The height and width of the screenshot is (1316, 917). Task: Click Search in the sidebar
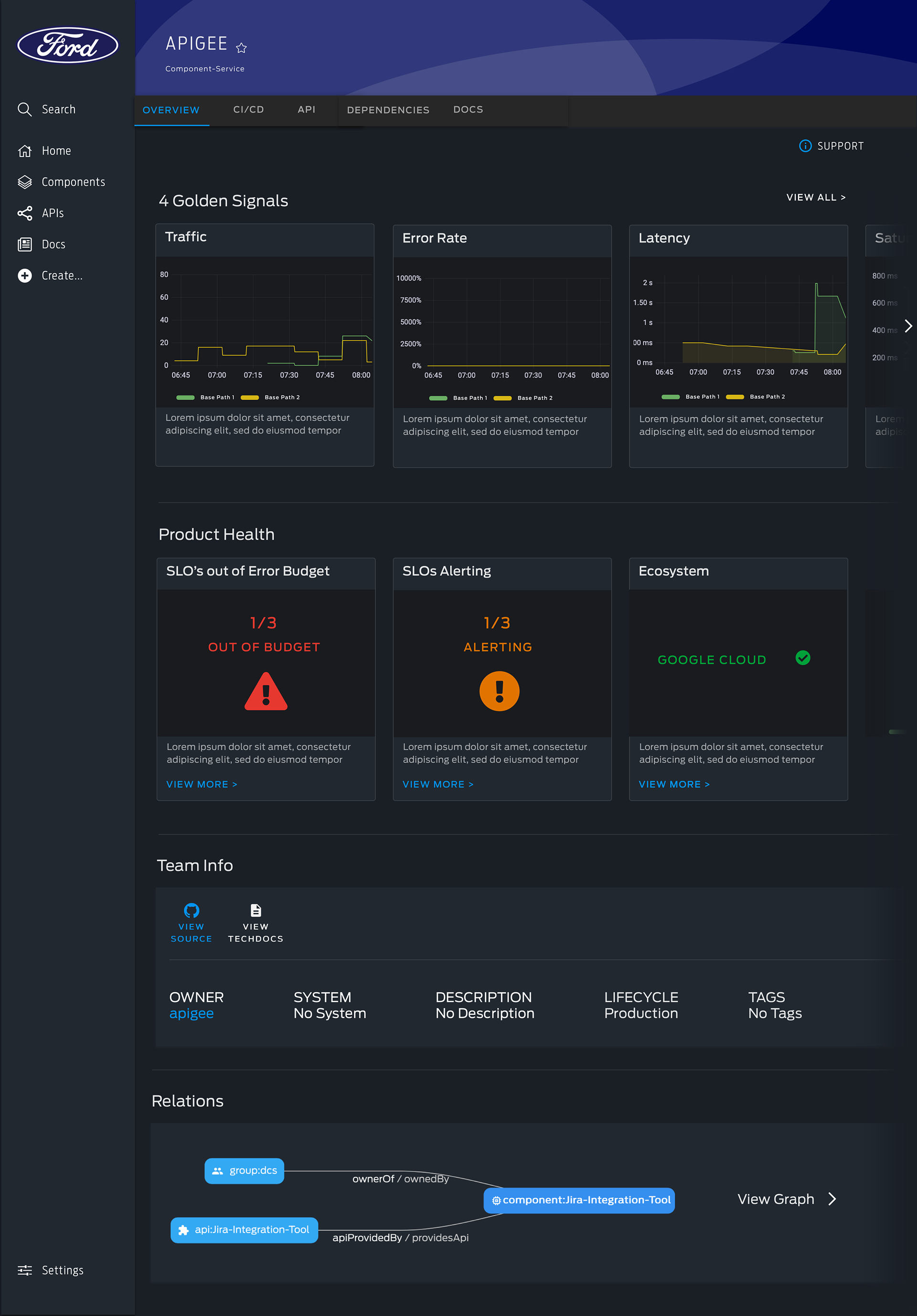58,109
